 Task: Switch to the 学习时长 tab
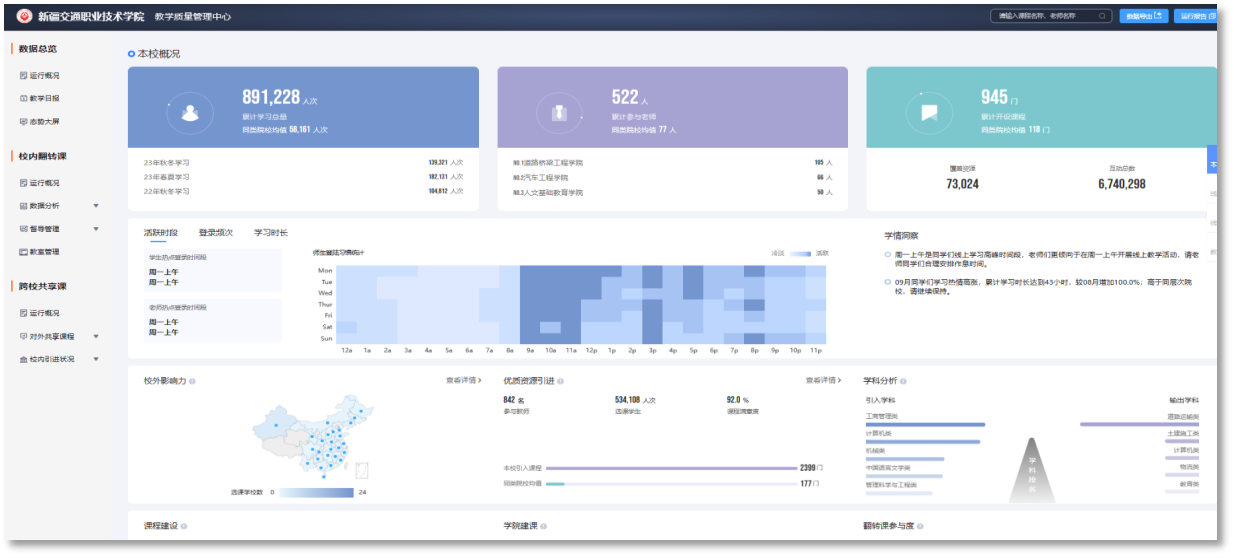pyautogui.click(x=271, y=233)
